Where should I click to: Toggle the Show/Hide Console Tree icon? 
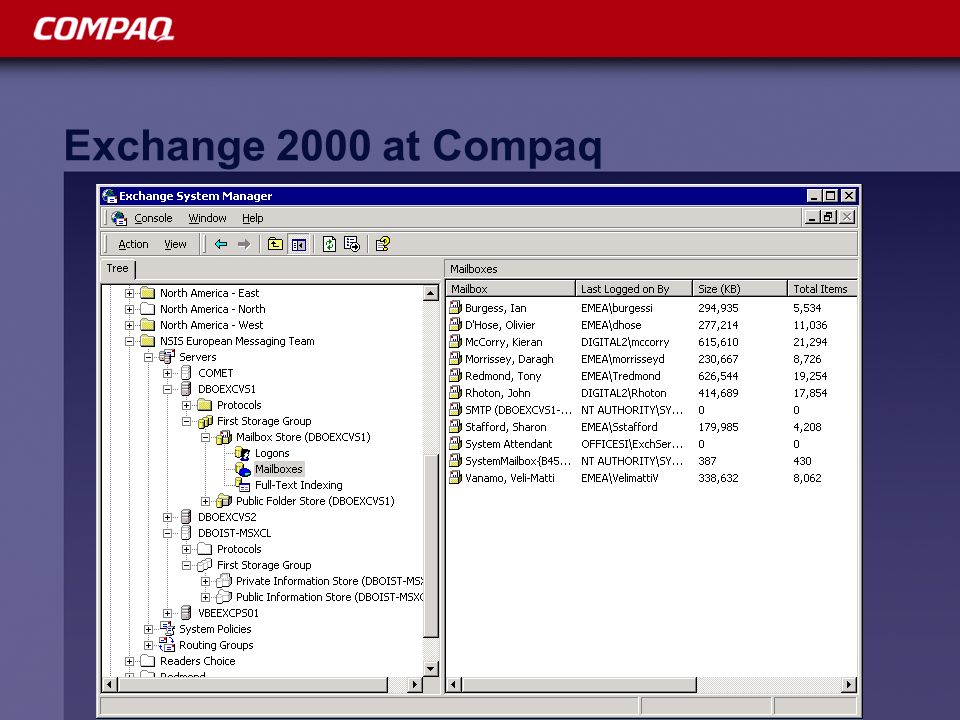pyautogui.click(x=299, y=244)
